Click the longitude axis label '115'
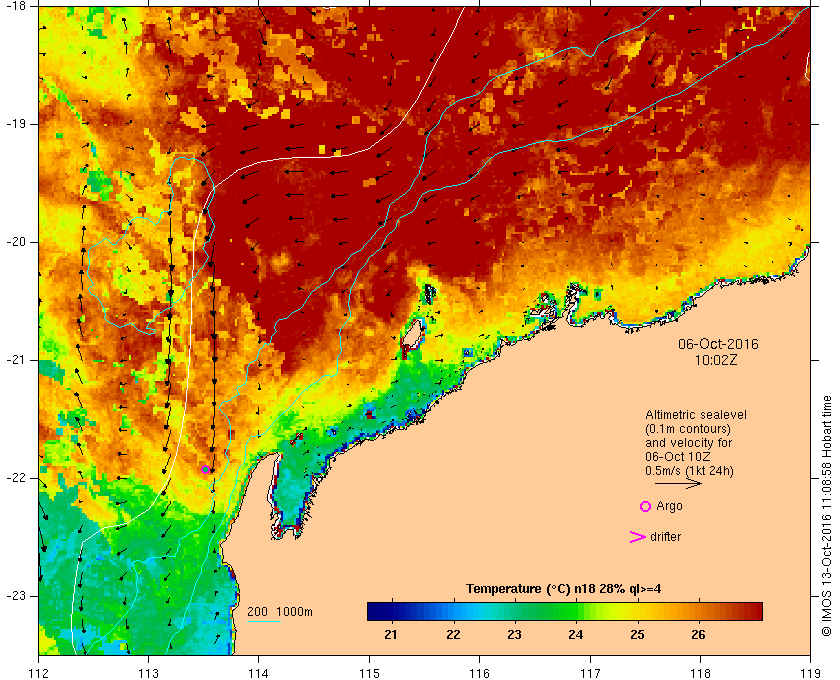 click(369, 673)
